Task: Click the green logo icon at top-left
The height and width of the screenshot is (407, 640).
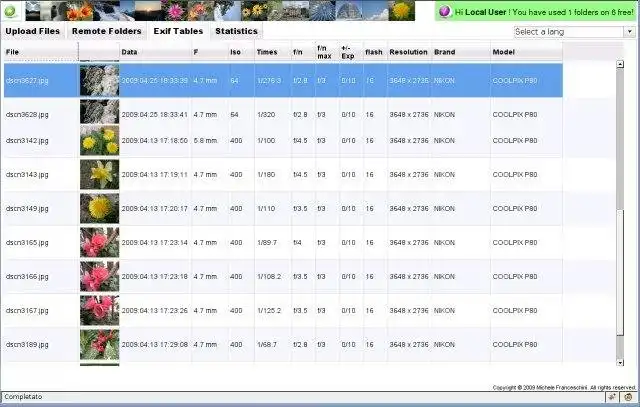Action: (x=11, y=11)
